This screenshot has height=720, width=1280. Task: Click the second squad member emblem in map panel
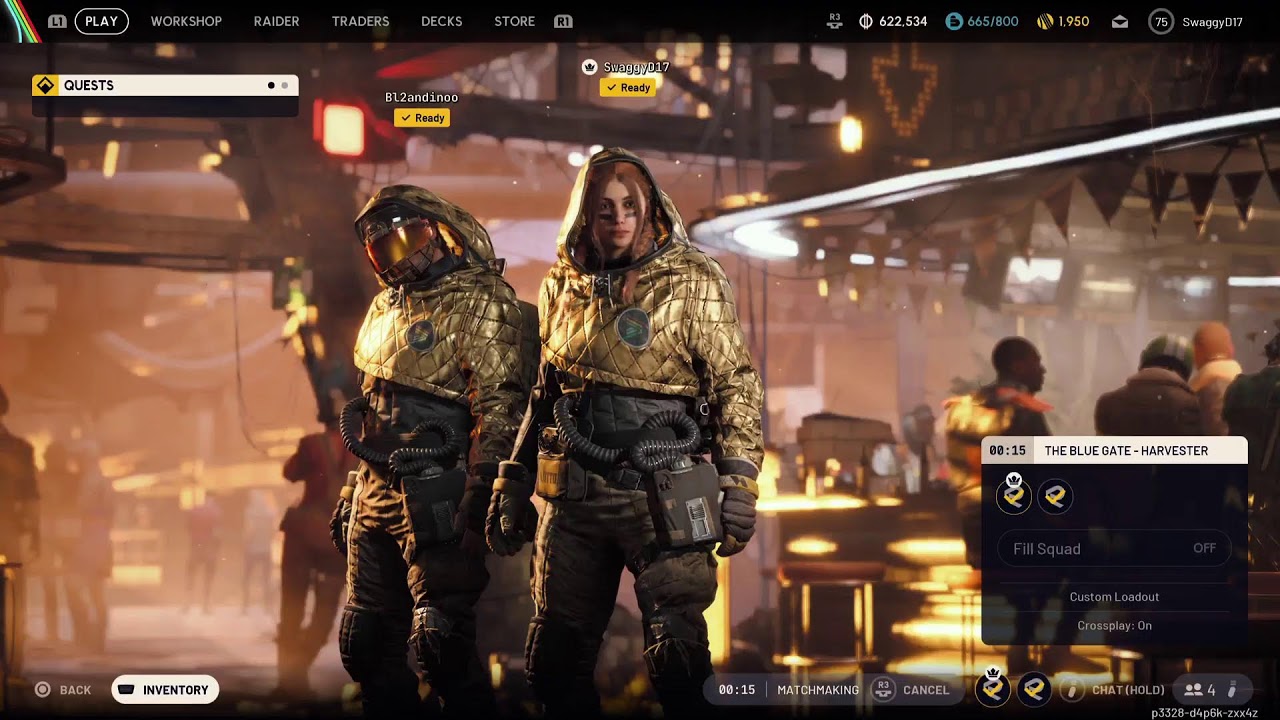point(1055,495)
